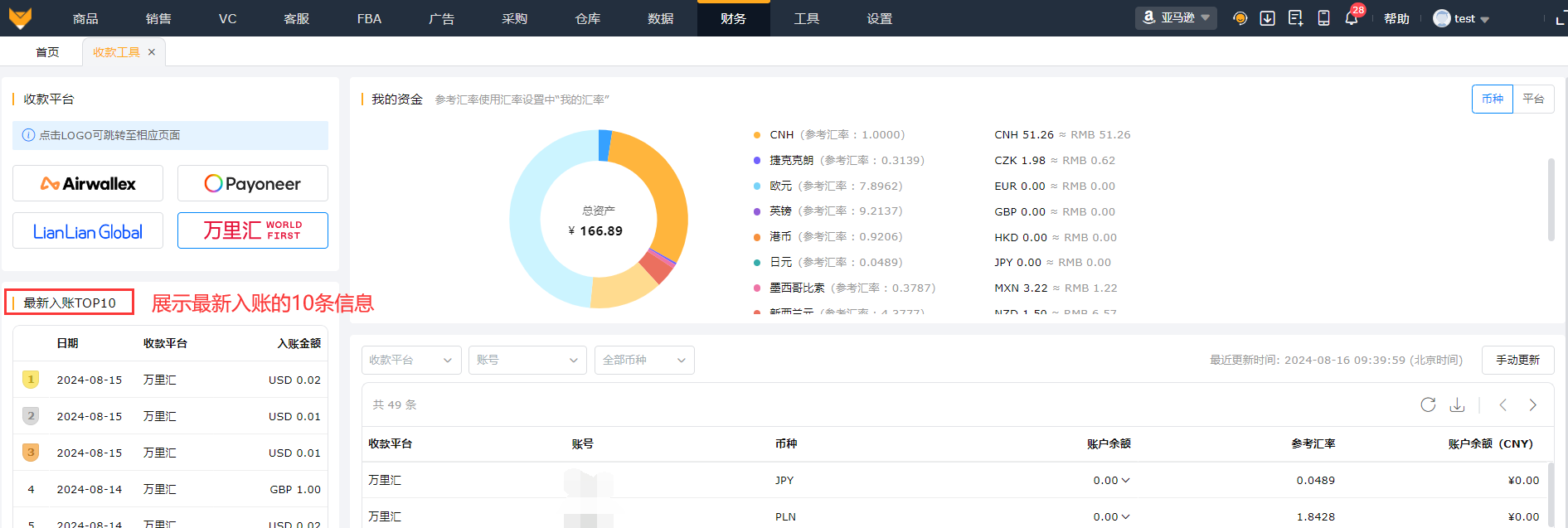Export the table with download icon

point(1457,404)
